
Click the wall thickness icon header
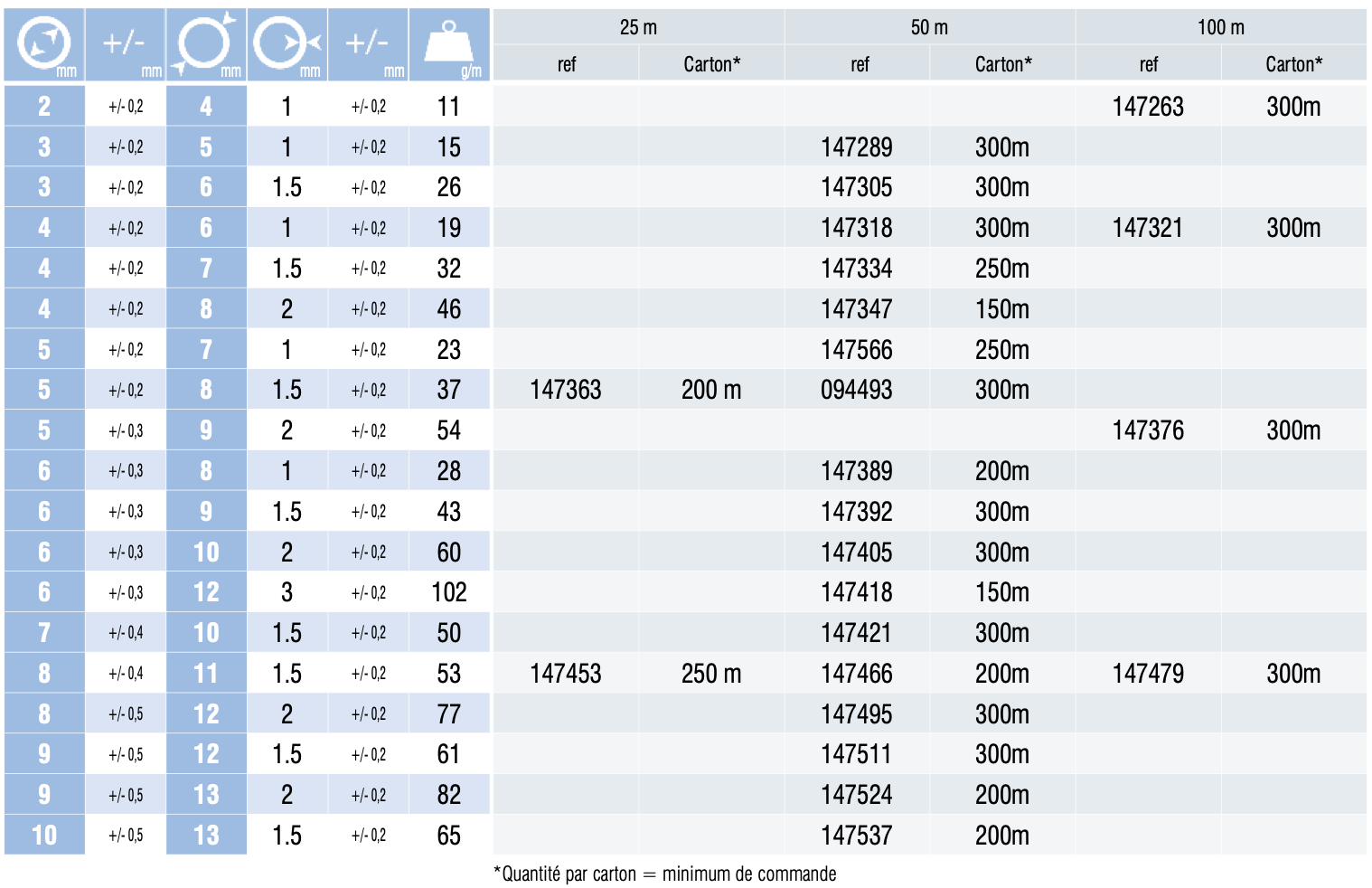pyautogui.click(x=287, y=44)
